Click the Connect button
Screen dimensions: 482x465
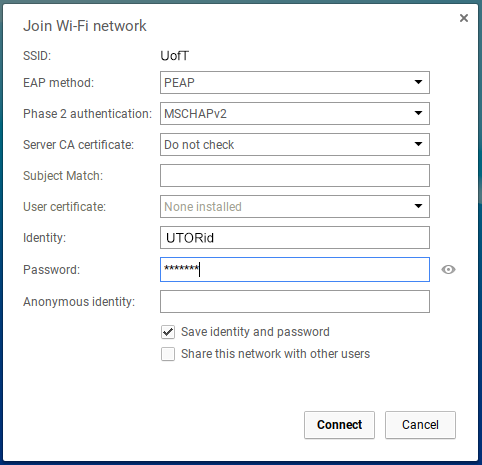click(339, 425)
